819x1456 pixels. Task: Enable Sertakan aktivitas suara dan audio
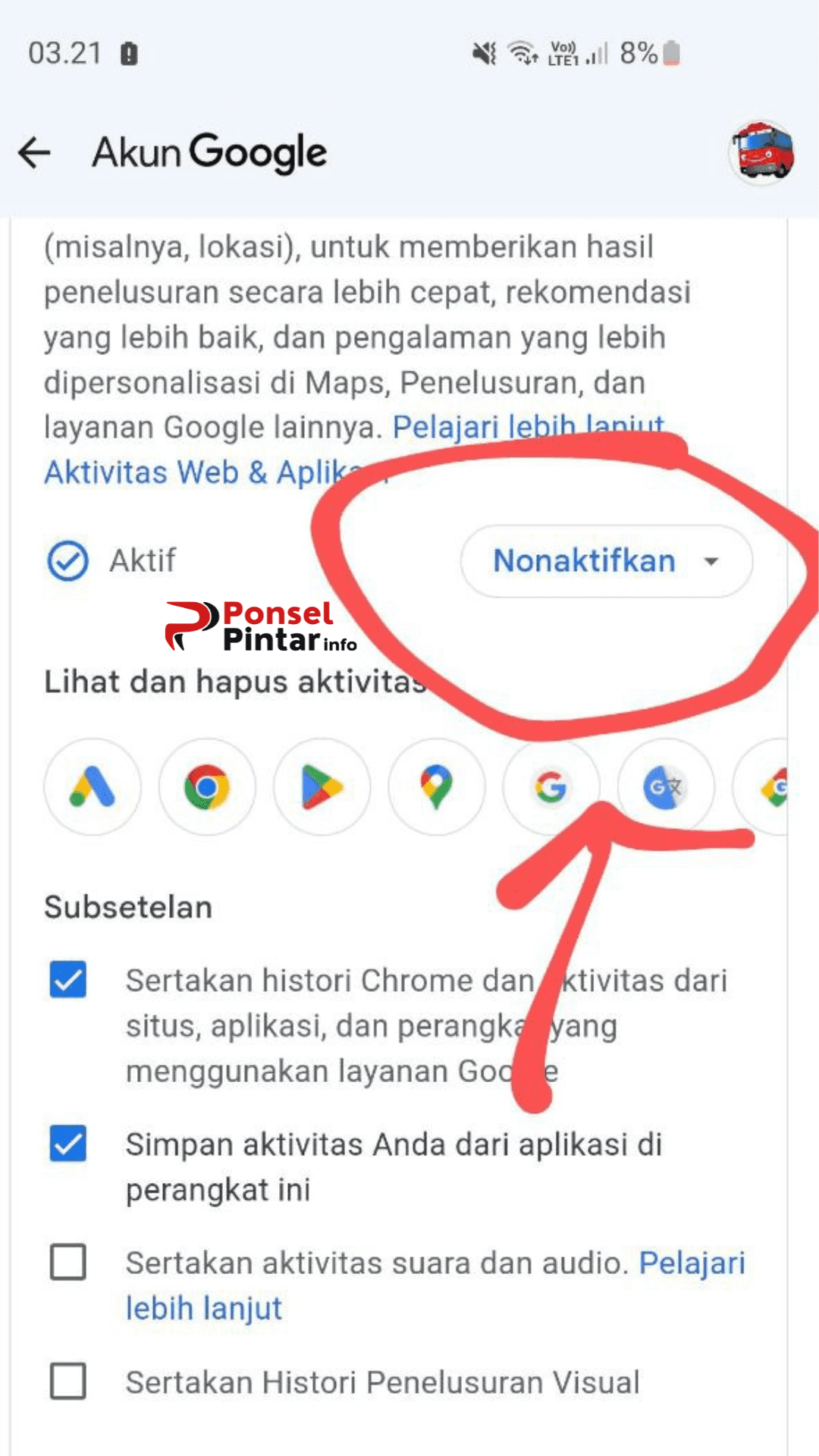click(68, 1262)
